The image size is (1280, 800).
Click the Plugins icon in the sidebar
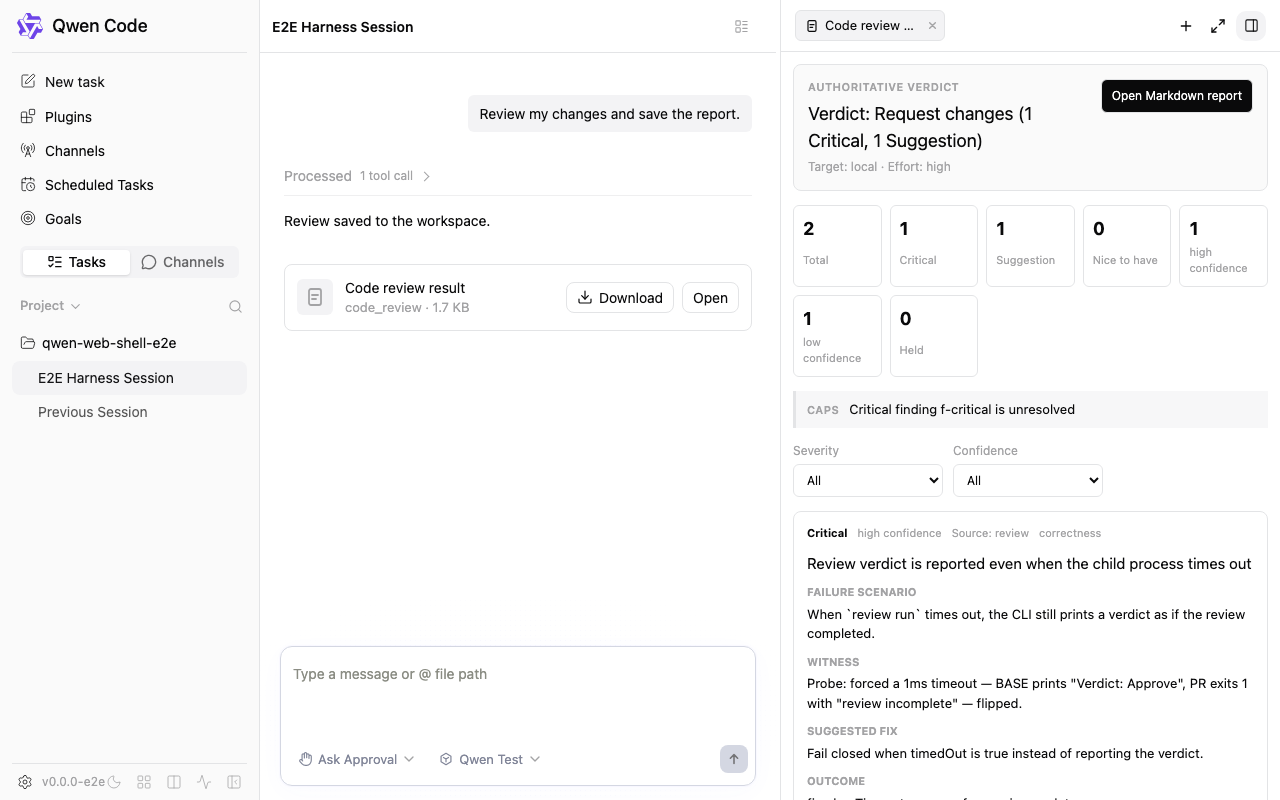click(28, 116)
